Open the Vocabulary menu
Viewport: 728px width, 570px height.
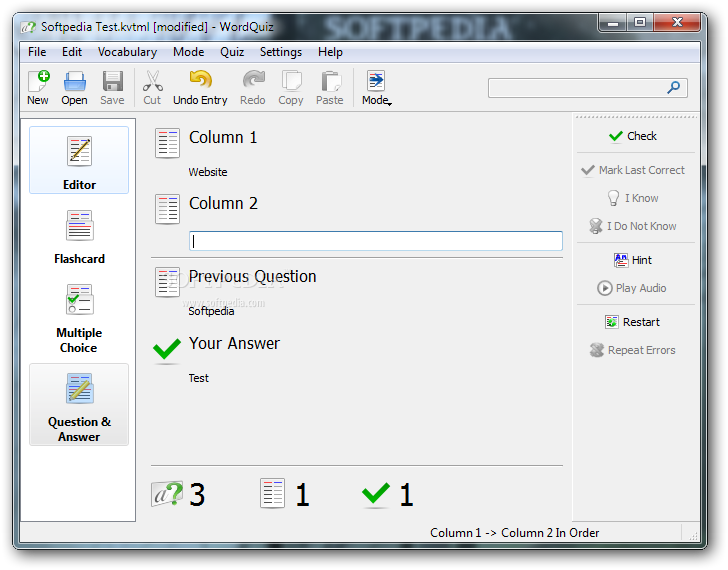pos(127,52)
